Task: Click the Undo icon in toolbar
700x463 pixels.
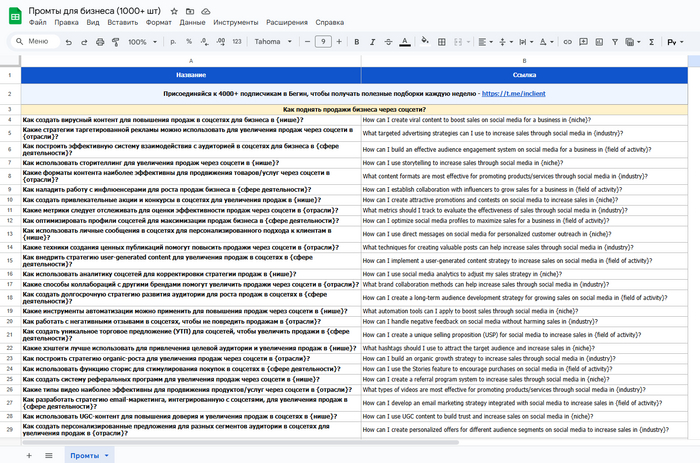Action: pos(68,42)
